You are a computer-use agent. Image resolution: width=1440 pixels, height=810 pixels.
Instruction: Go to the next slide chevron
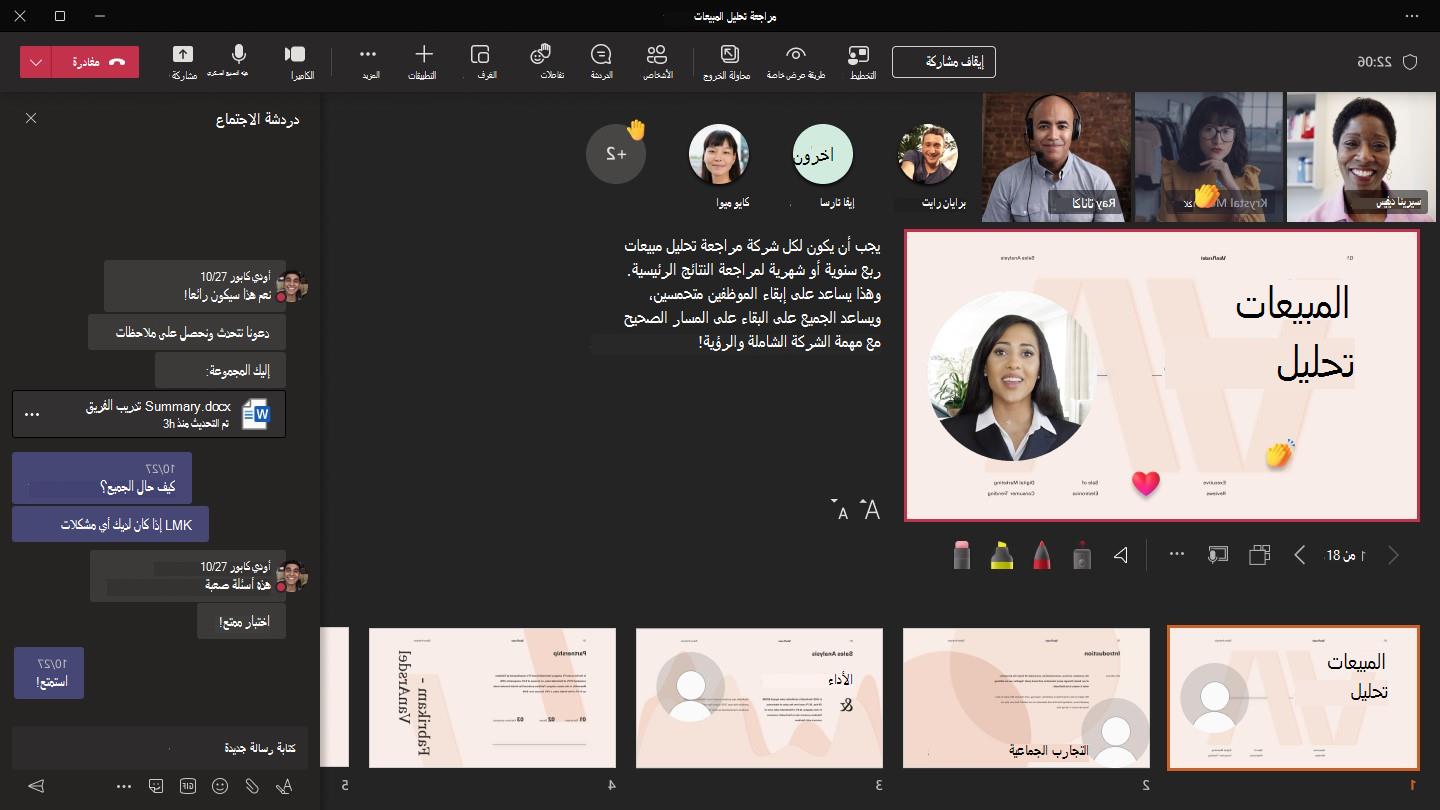1299,555
